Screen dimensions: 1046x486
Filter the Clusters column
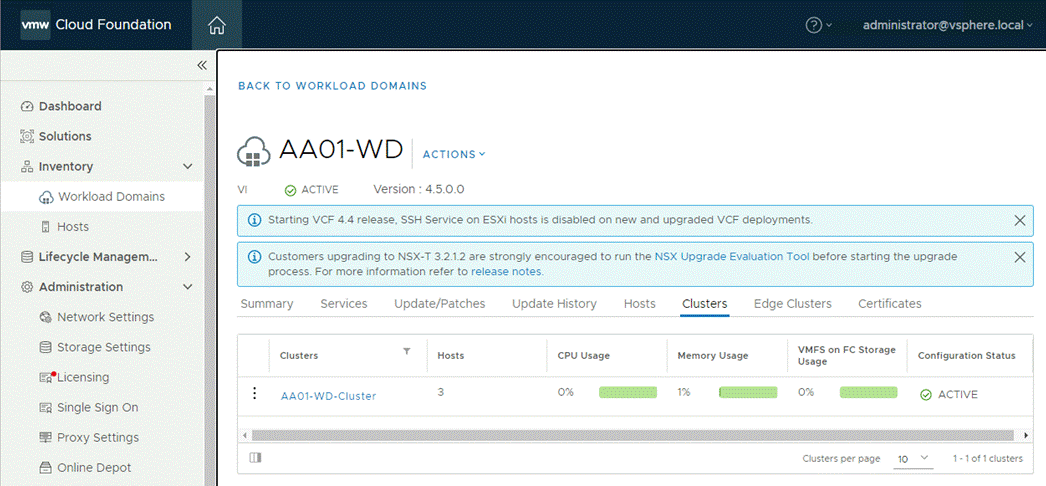tap(406, 352)
